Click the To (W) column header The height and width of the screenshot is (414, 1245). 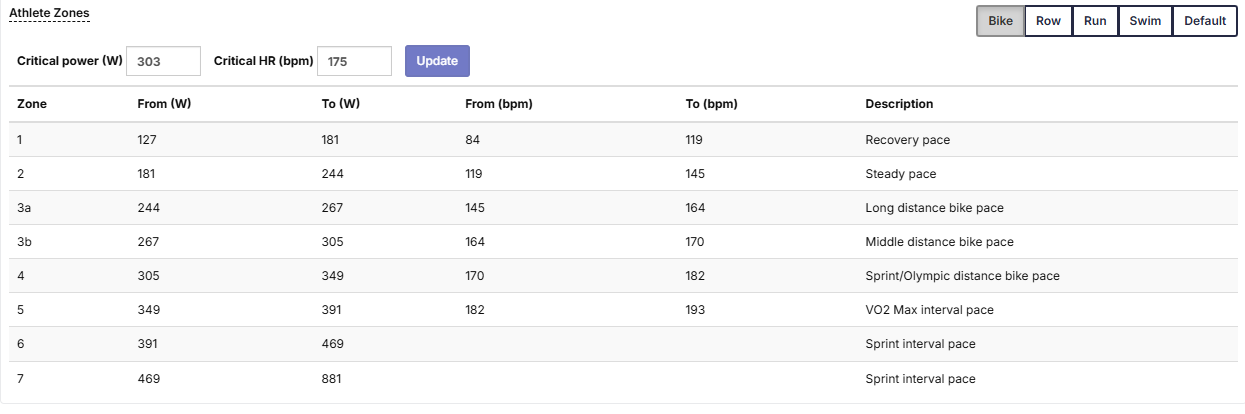(x=340, y=104)
